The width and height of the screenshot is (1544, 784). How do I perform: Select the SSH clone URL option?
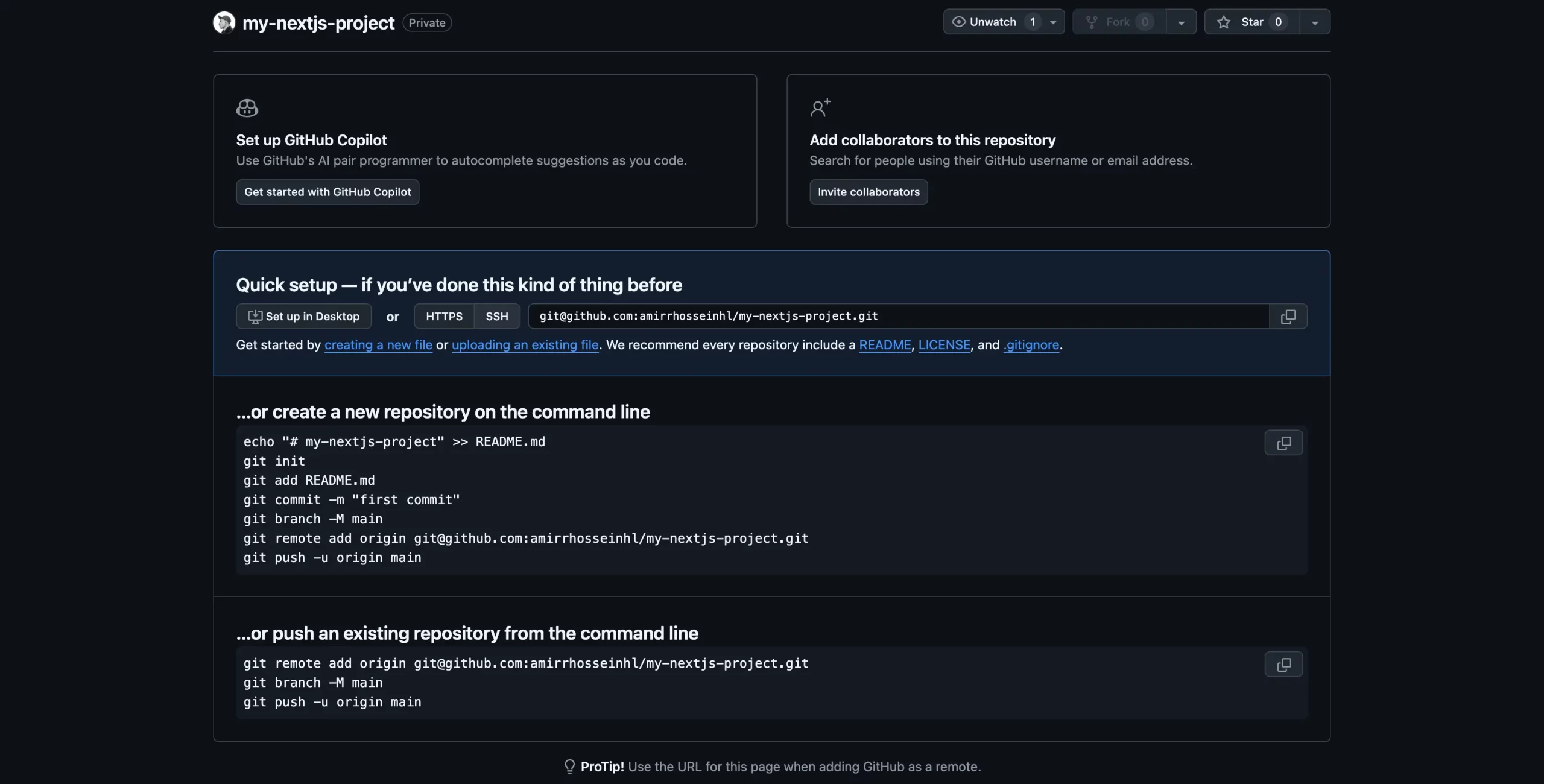497,316
